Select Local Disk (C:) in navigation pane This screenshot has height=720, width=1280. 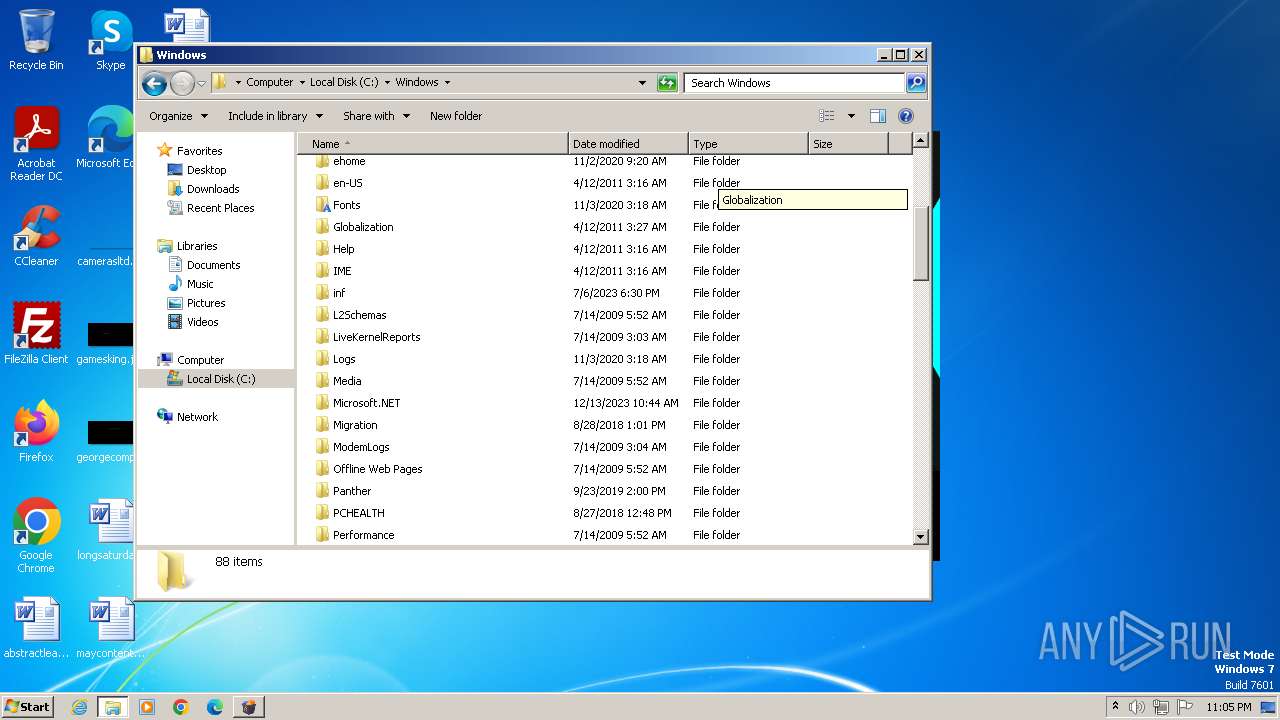220,379
